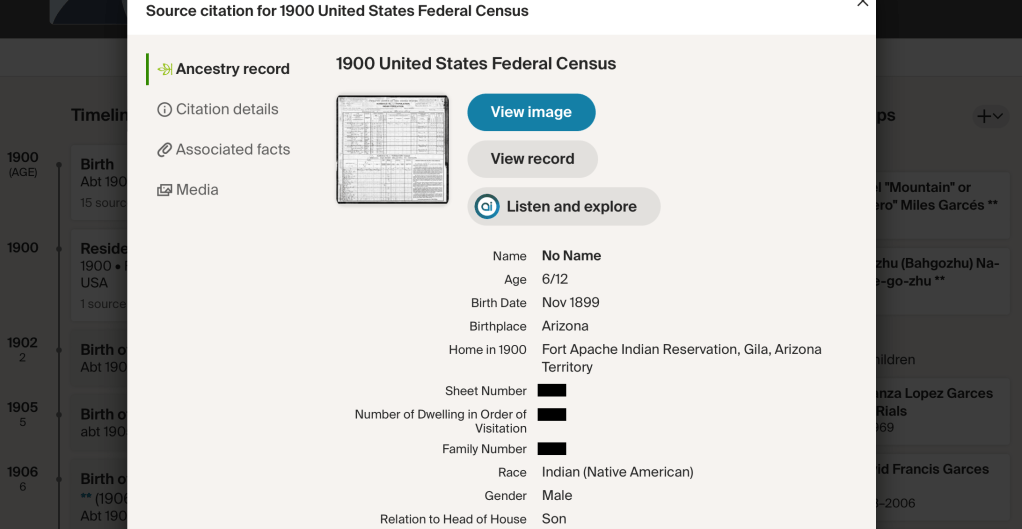Open the Lopez Garces family member link

coord(935,402)
